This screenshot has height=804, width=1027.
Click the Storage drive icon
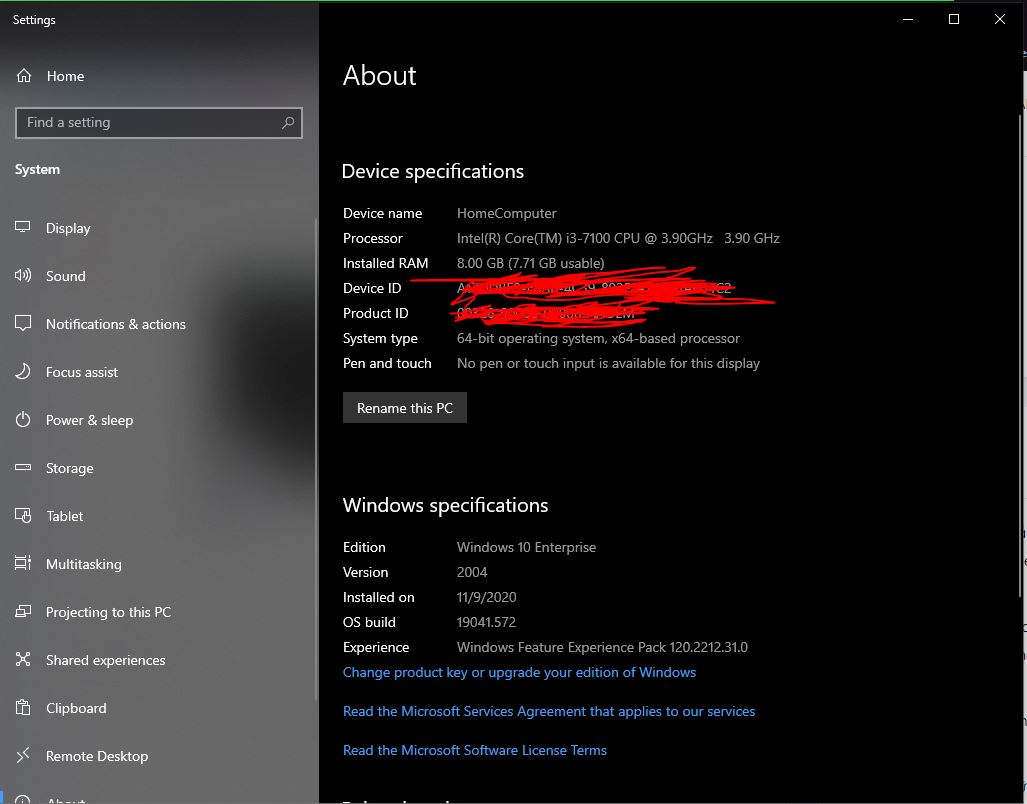[x=23, y=468]
